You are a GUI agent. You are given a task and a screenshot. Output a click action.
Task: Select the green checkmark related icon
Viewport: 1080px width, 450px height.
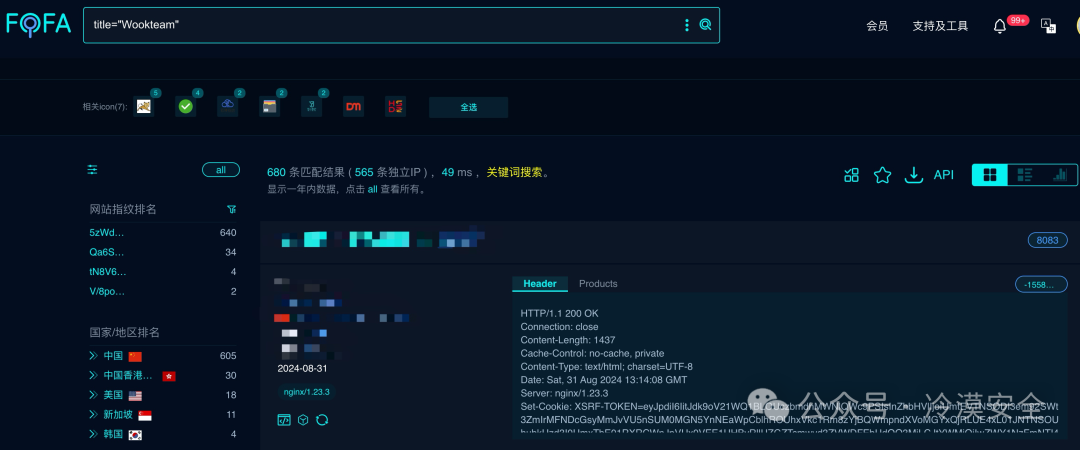[x=185, y=106]
